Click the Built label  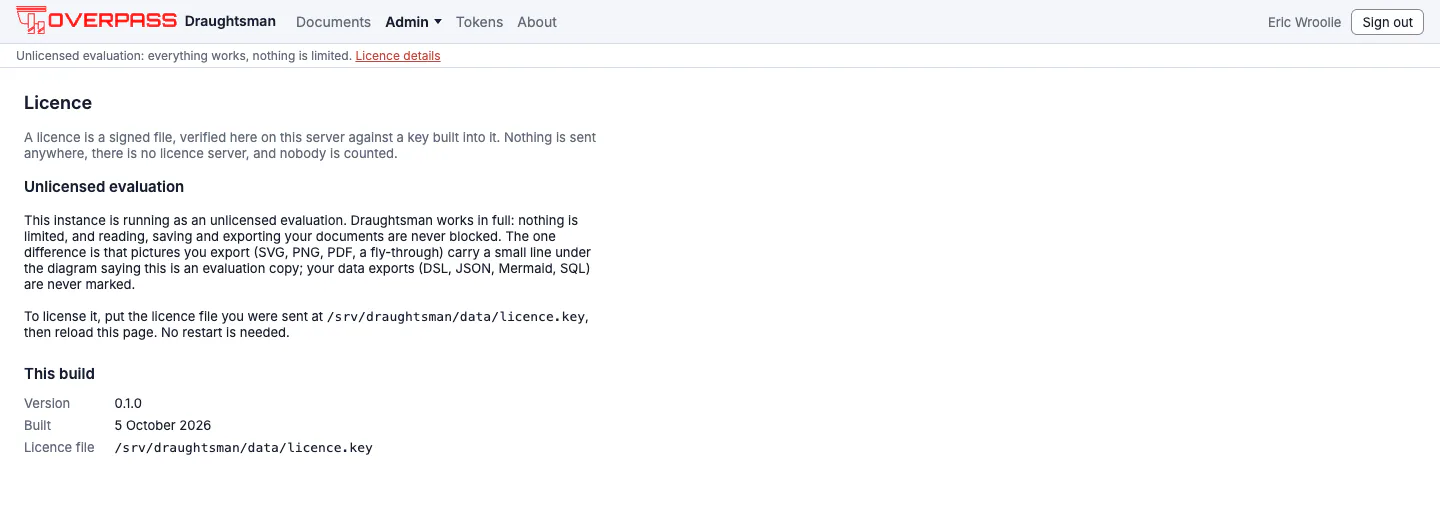pyautogui.click(x=38, y=426)
